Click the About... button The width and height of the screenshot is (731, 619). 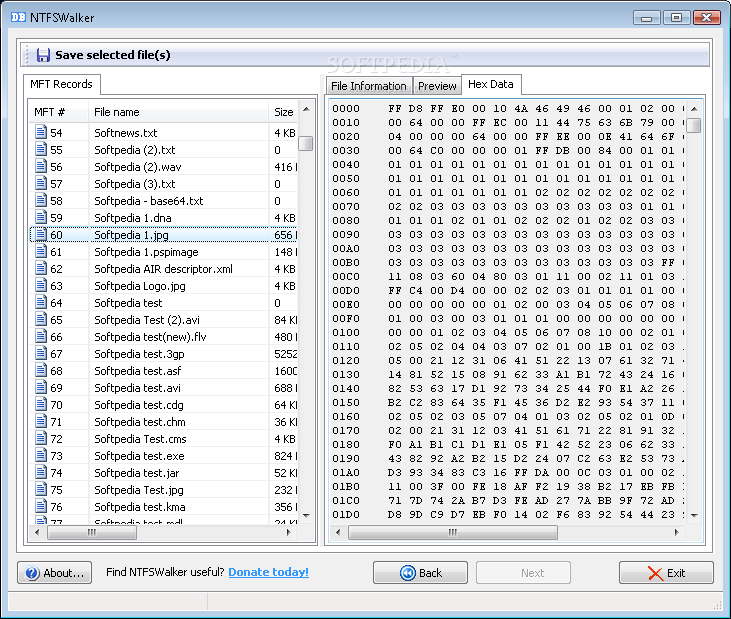[x=55, y=572]
